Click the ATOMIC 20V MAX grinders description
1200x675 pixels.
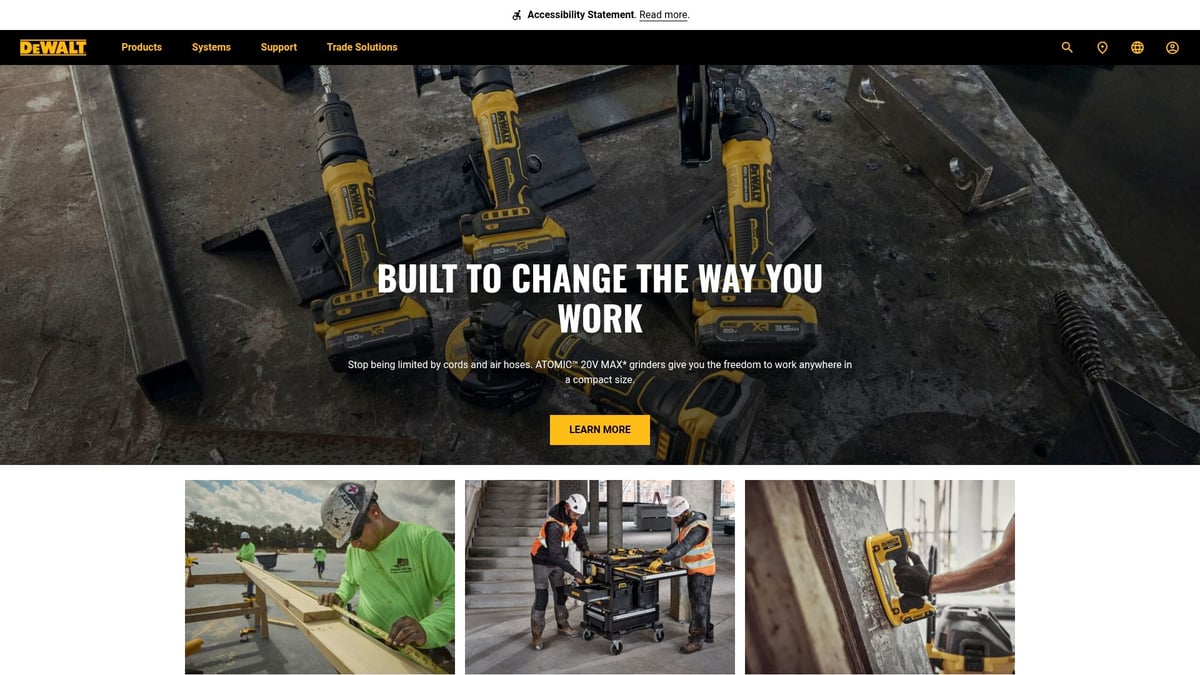pos(600,372)
